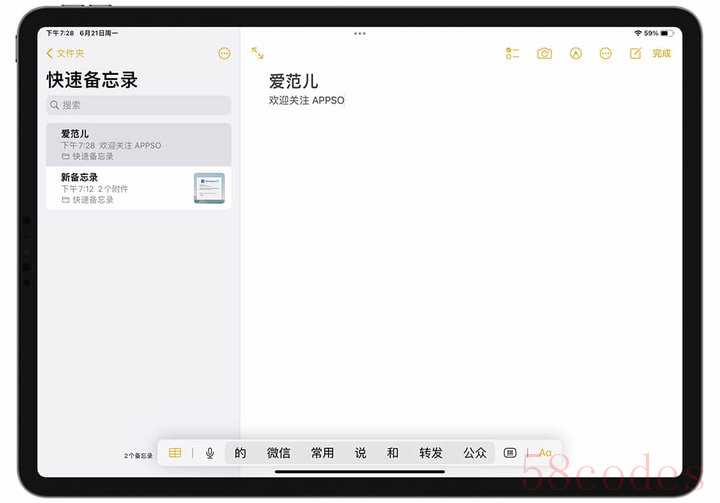Screen dimensions: 720x503
Task: Open the 新备忘录 note in the list
Action: (120, 188)
